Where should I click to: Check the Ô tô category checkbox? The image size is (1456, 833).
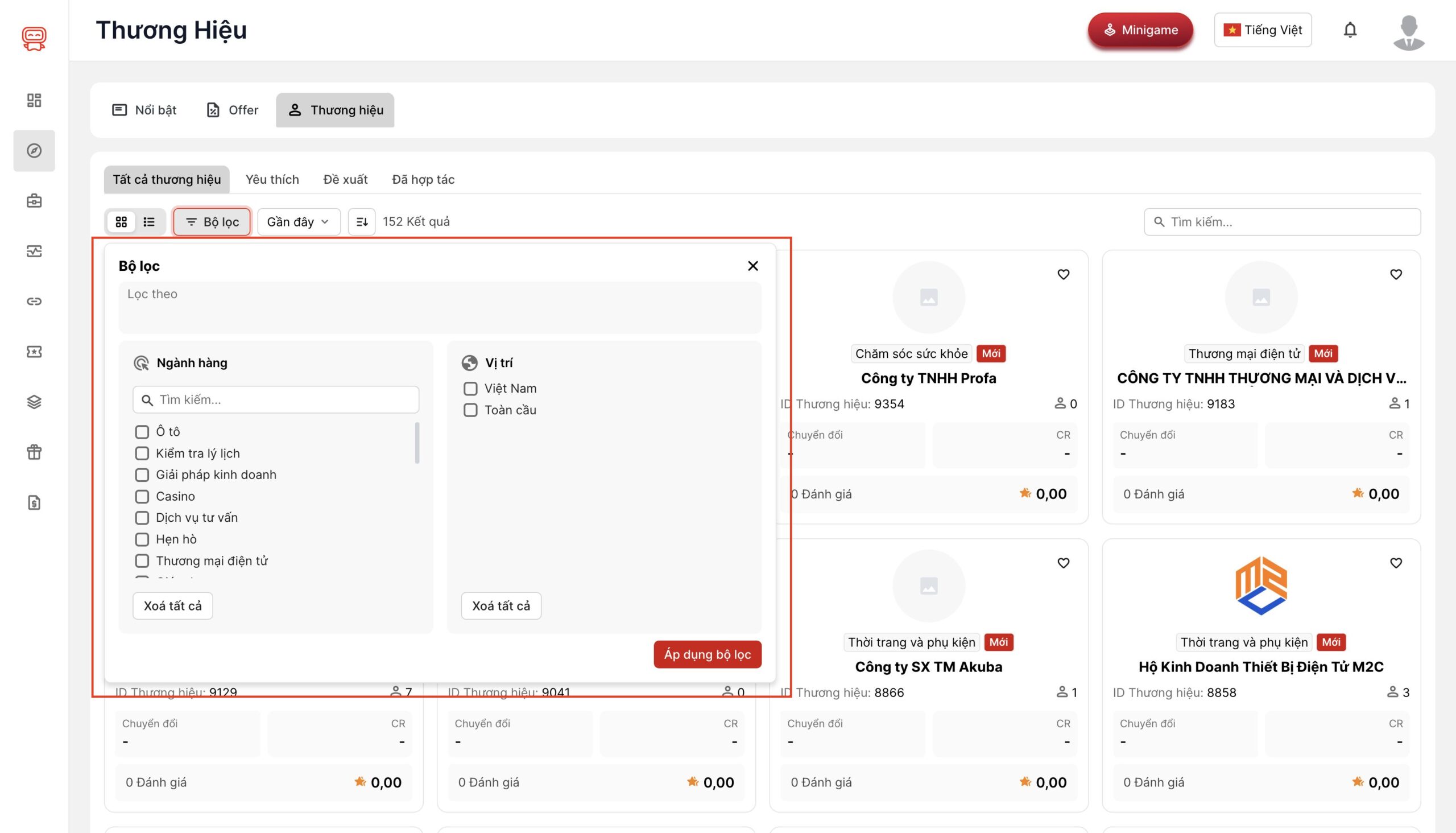click(142, 432)
